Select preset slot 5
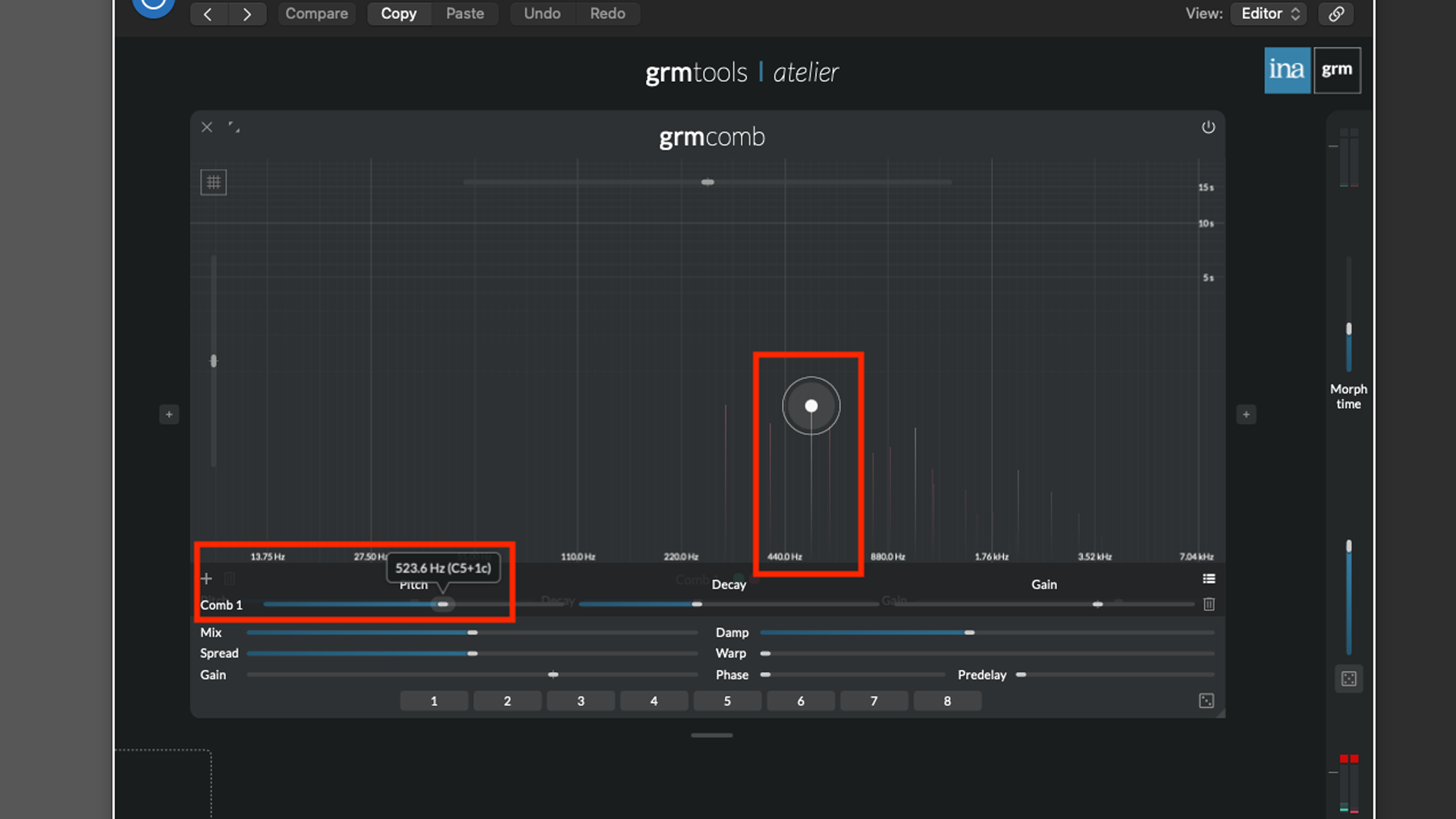The width and height of the screenshot is (1456, 819). (727, 701)
